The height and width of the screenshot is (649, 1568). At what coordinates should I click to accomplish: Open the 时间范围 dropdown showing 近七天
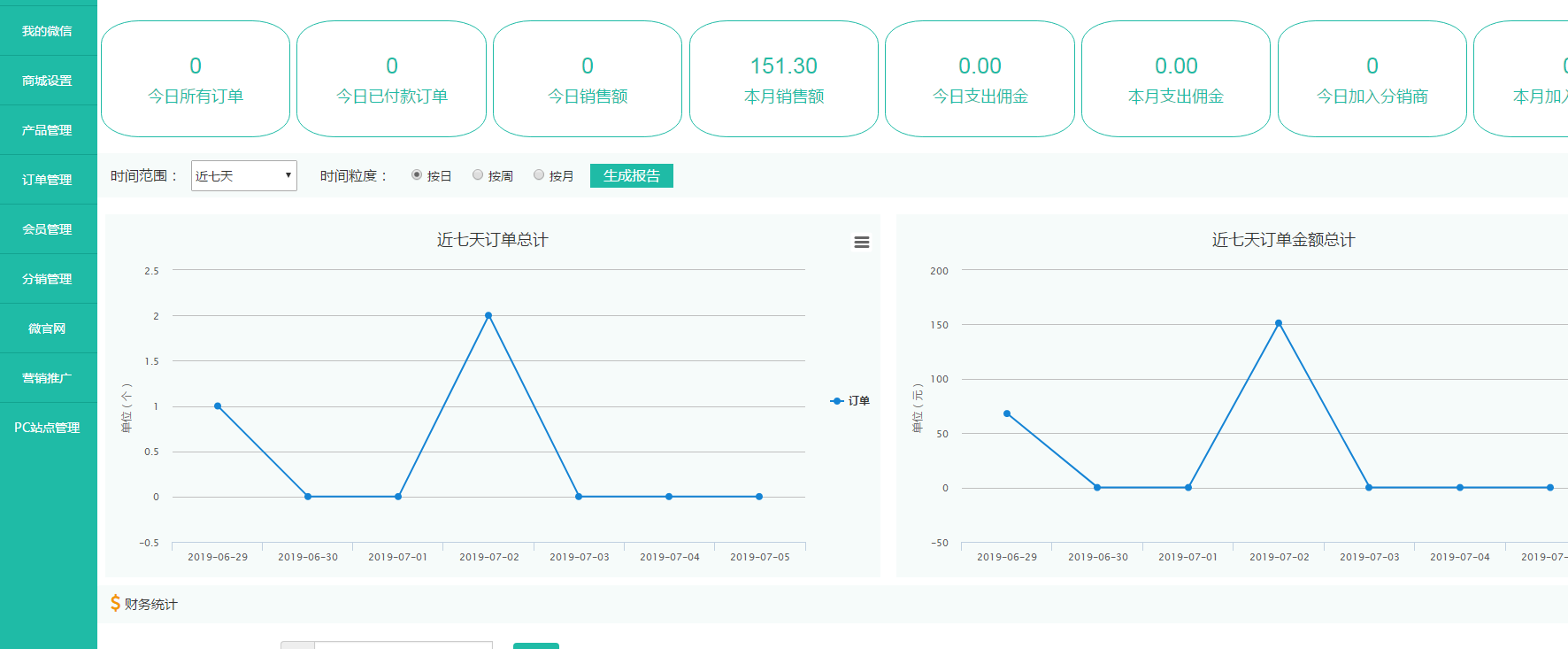[x=243, y=176]
